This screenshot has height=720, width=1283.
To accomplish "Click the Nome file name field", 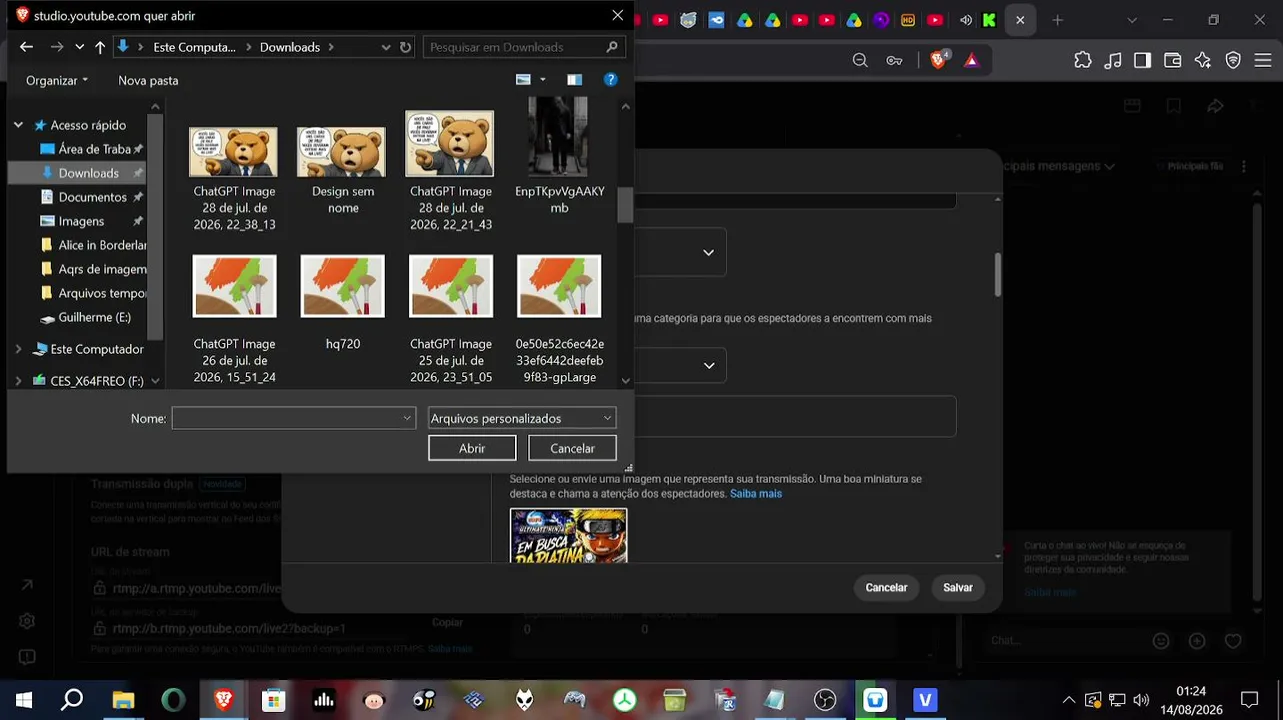I will pyautogui.click(x=293, y=418).
